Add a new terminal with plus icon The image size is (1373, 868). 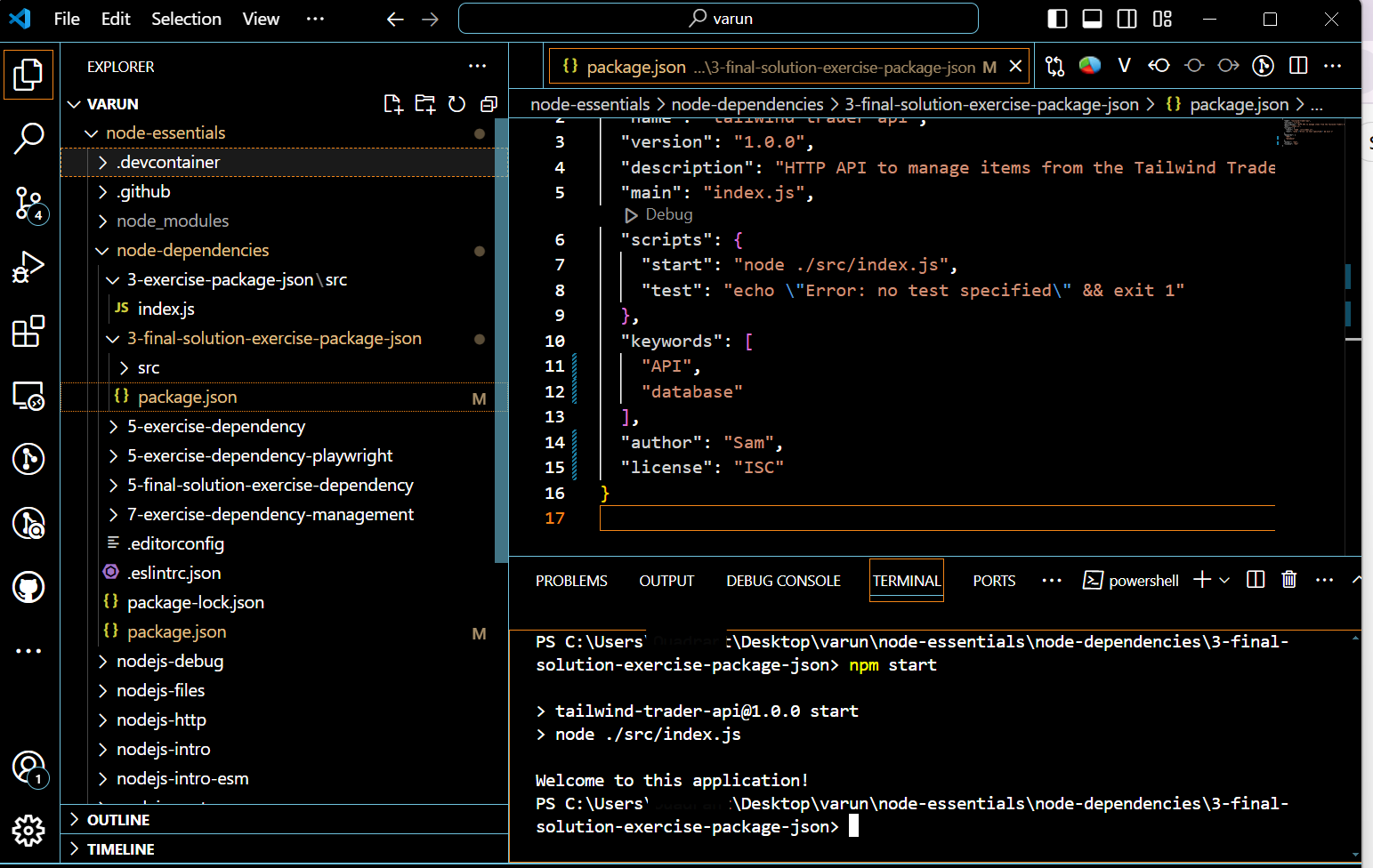pyautogui.click(x=1202, y=580)
